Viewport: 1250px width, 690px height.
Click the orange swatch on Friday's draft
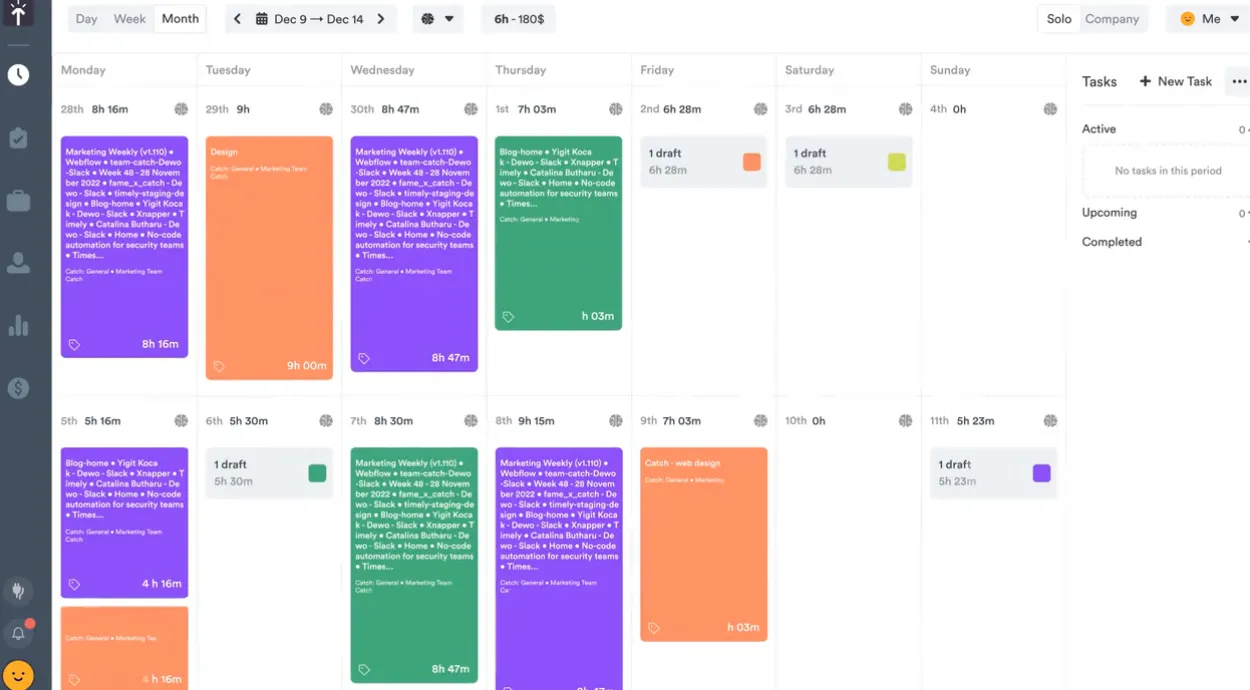point(752,162)
